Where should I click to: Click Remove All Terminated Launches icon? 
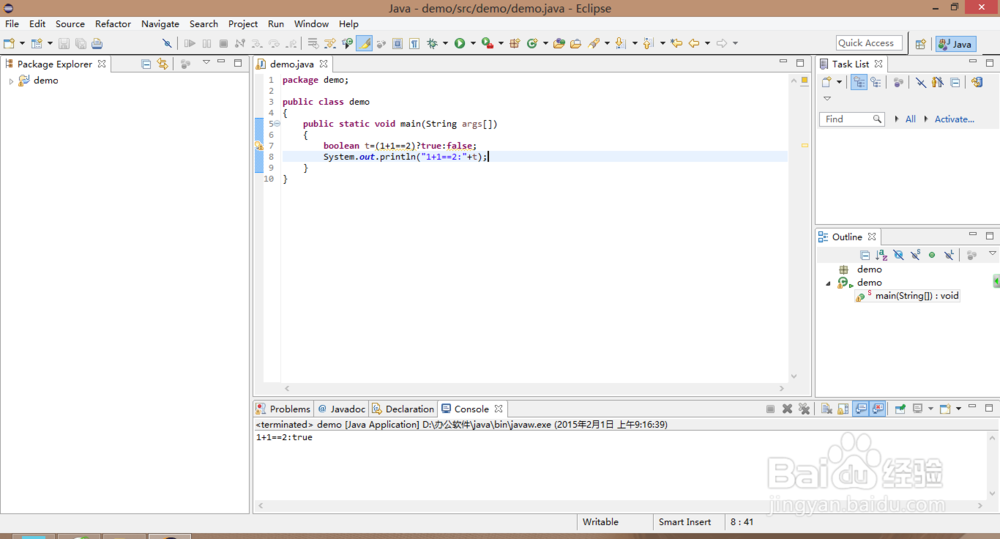coord(804,409)
